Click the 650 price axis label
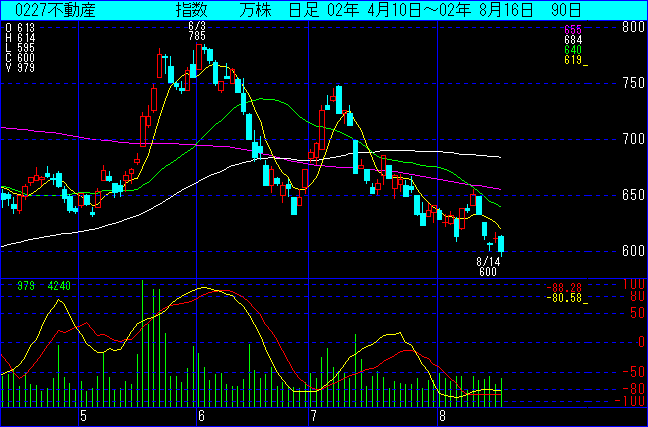Screen dimensions: 648x427 click(634, 195)
